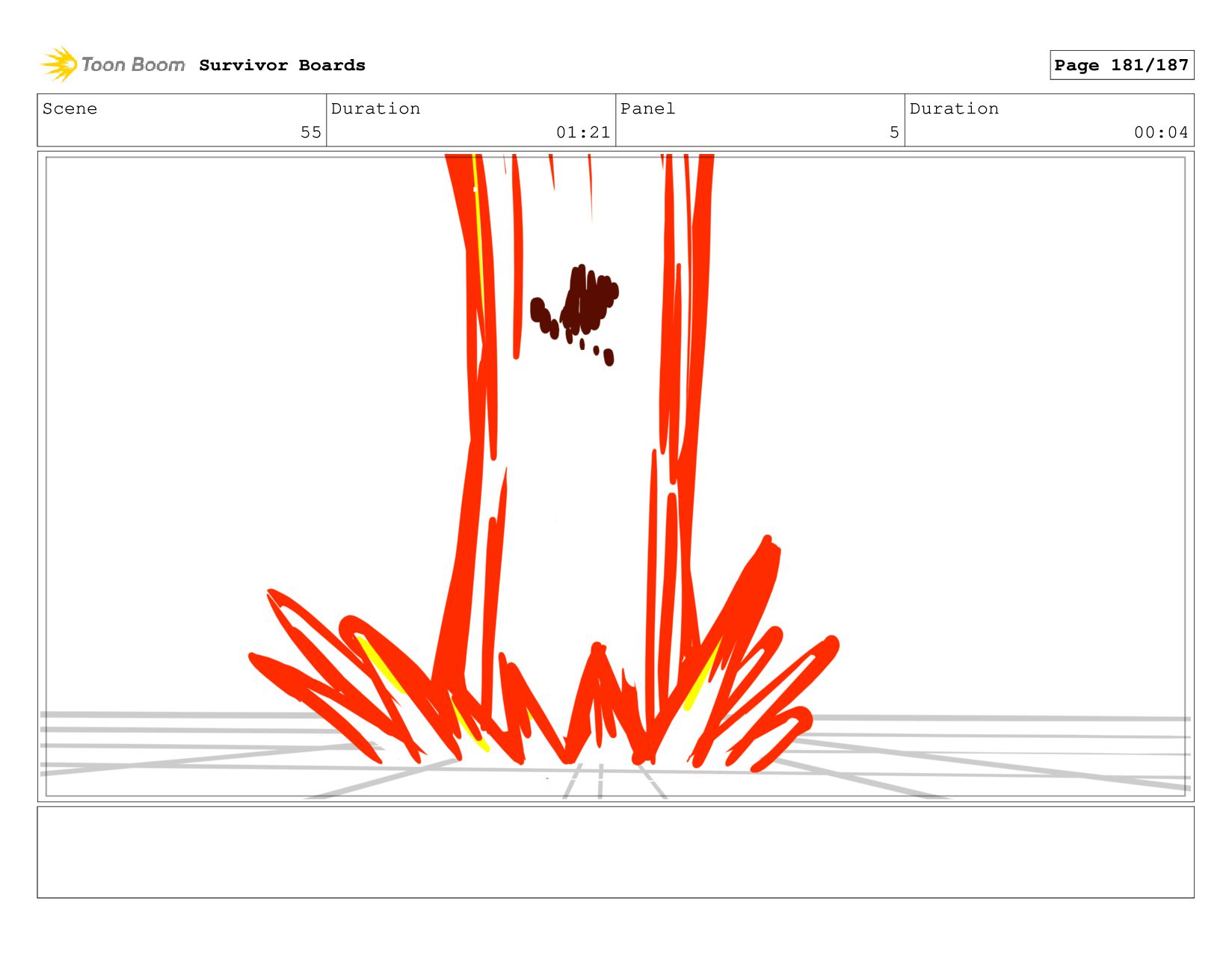This screenshot has height=954, width=1232.
Task: Click the Toon Boom logo icon
Action: tap(59, 64)
